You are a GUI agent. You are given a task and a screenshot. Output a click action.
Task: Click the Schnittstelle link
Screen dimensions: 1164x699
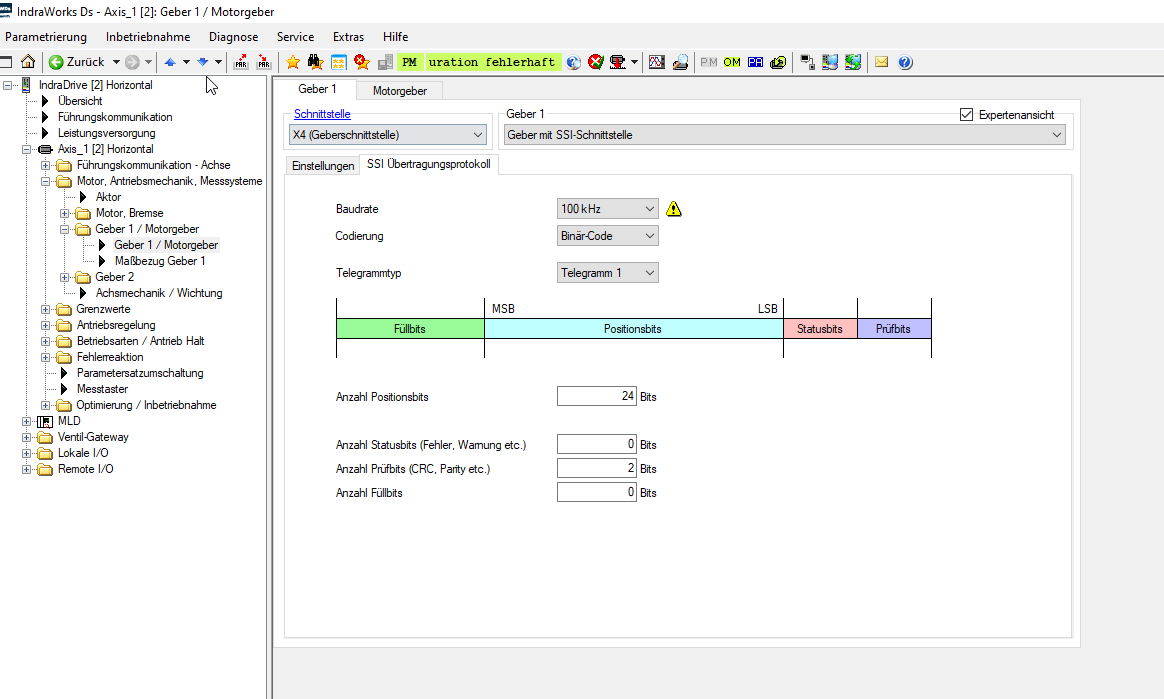pos(322,114)
